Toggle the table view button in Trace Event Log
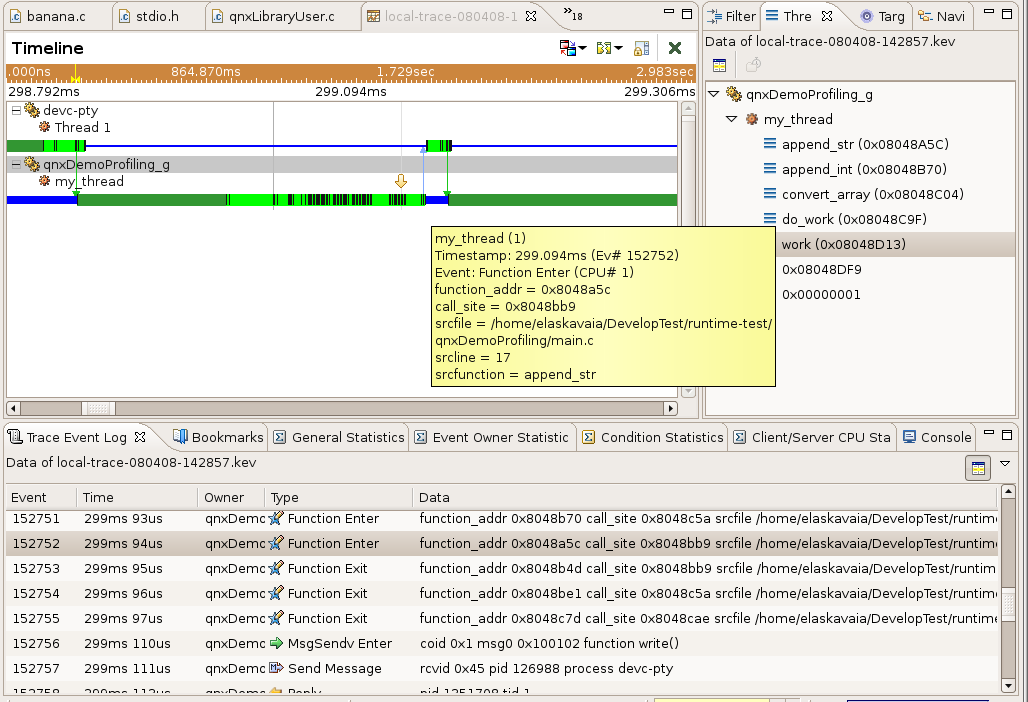The image size is (1028, 702). (976, 467)
